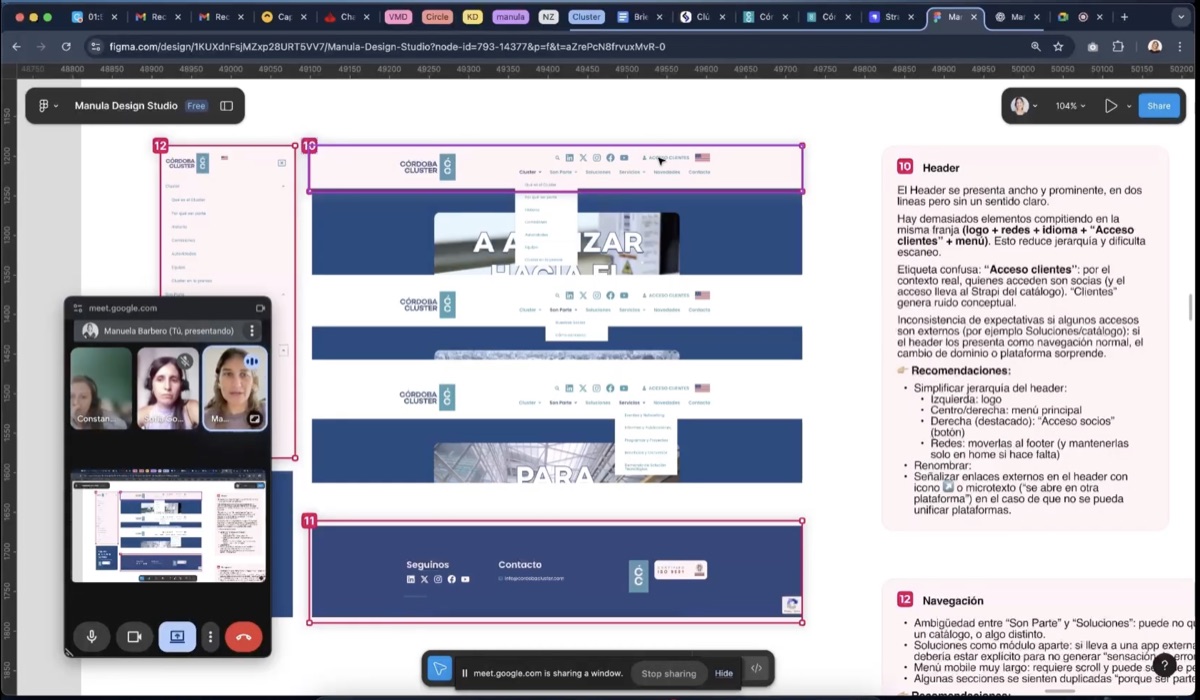Viewport: 1200px width, 700px height.
Task: Hide the sharing notification bar
Action: pos(724,673)
